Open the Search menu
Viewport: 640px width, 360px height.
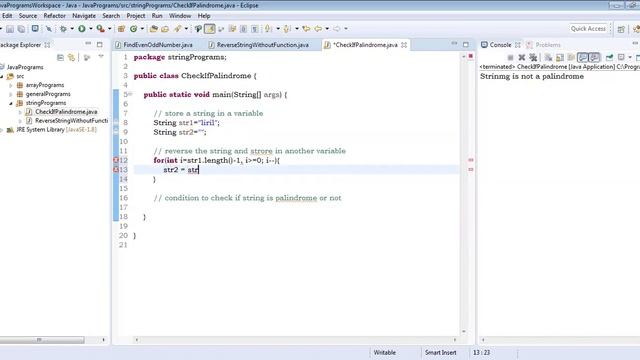point(111,16)
